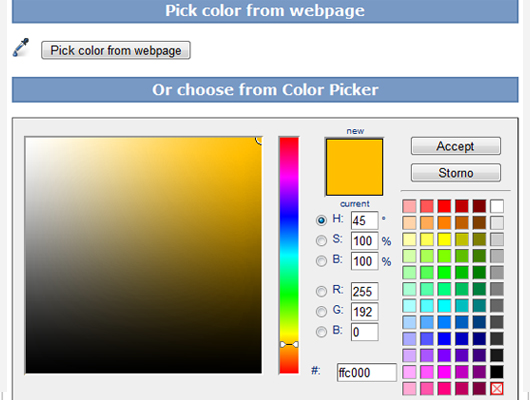Choose the pure yellow palette swatch
This screenshot has width=530, height=400.
[444, 239]
